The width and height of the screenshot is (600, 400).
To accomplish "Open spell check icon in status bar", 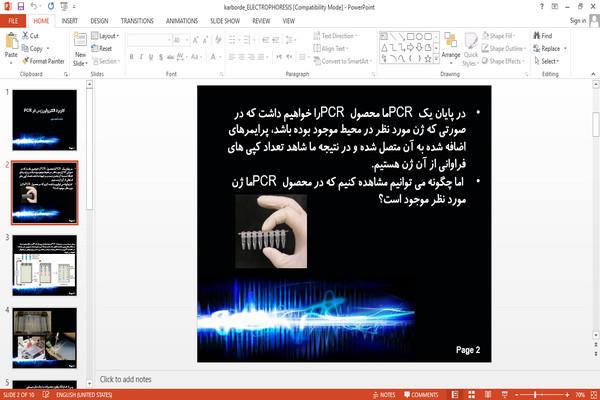I will click(x=46, y=395).
